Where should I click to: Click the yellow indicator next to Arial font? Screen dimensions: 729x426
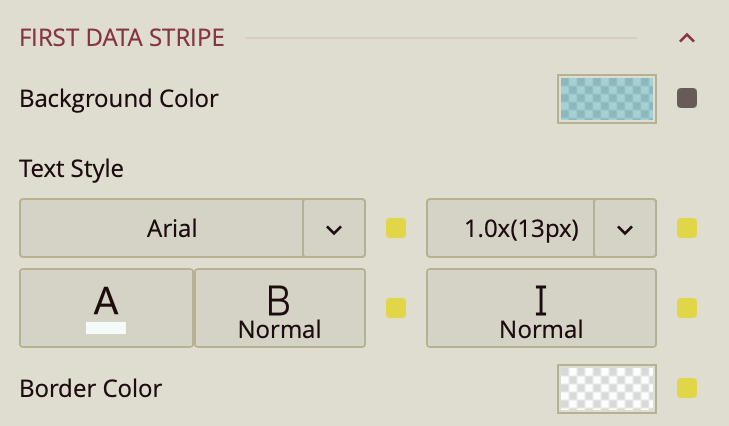click(x=396, y=228)
